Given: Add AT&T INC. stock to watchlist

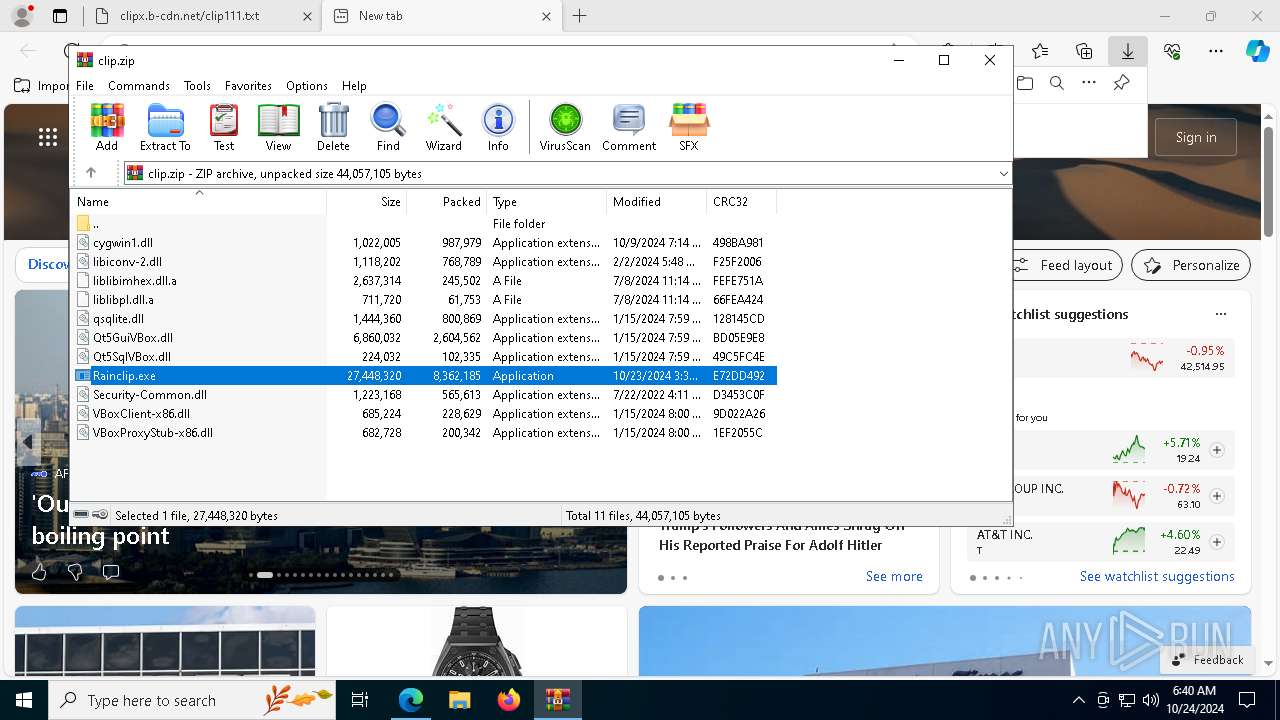Looking at the screenshot, I should pos(1217,542).
